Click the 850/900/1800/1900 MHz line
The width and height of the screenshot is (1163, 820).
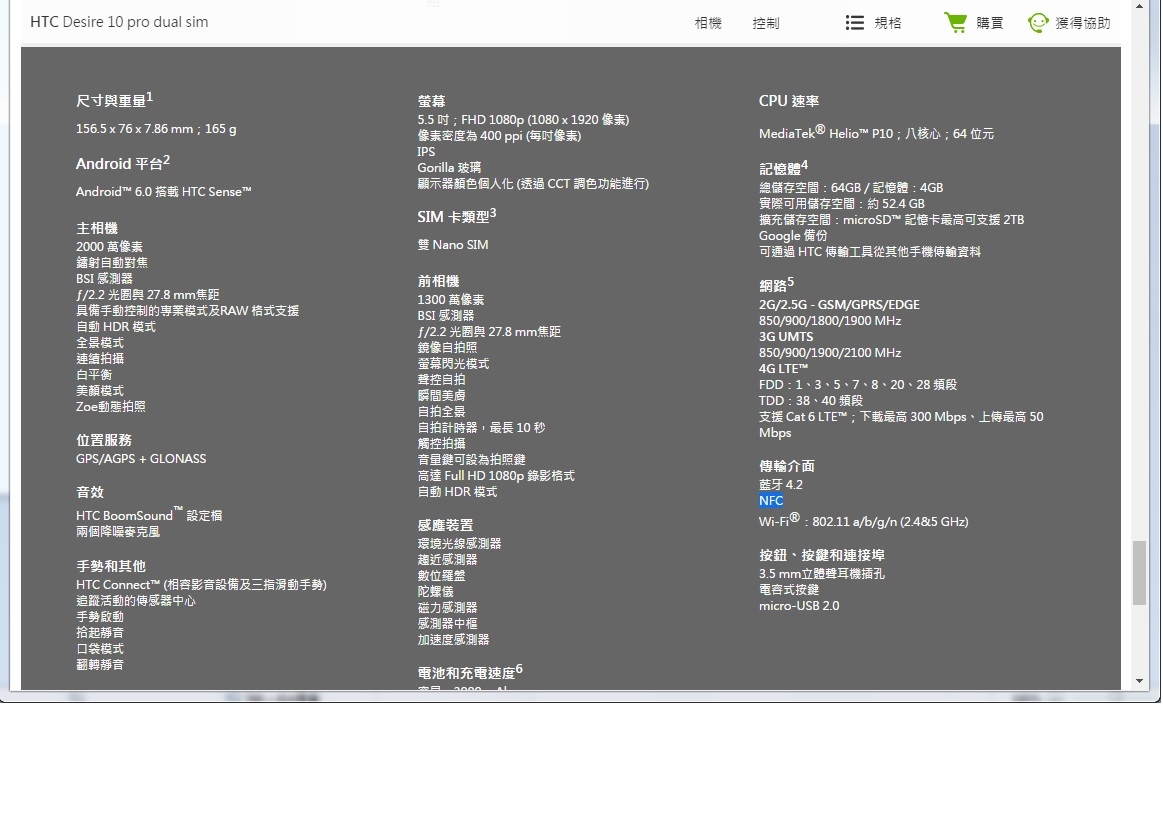829,321
